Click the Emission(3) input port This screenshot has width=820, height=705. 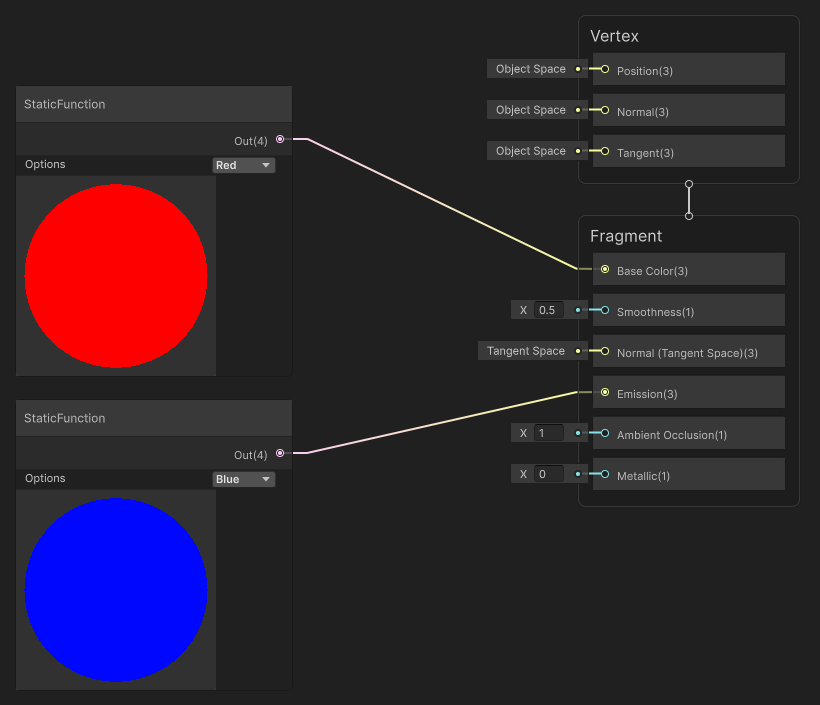[604, 393]
